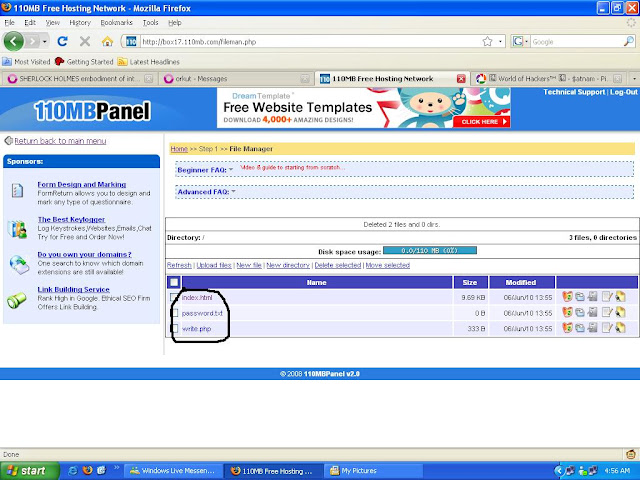Switch to the SHERLOCK HOLMES tab
This screenshot has height=480, width=640.
80,78
